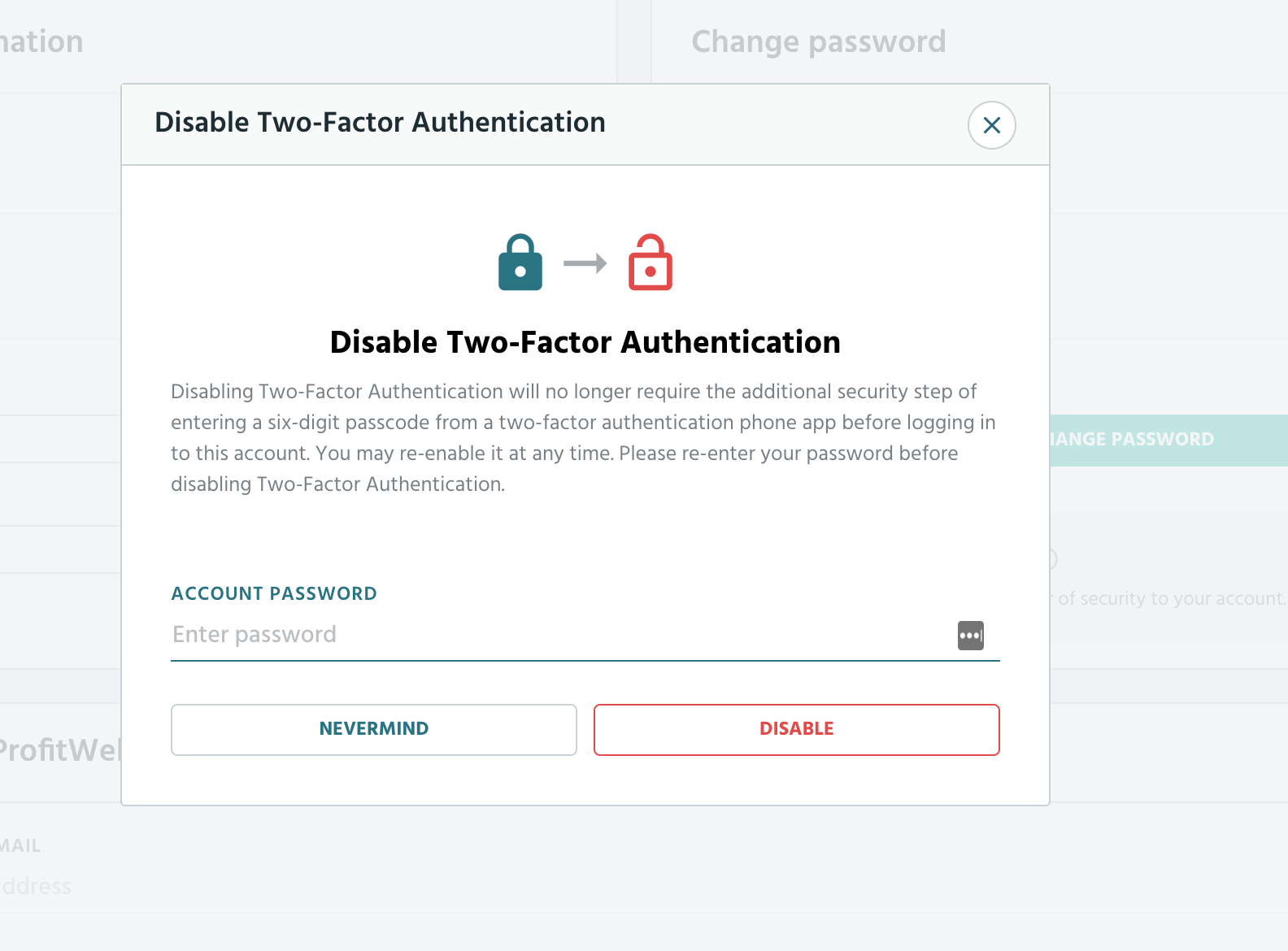
Task: Click the faded EMAIL label in background
Action: pyautogui.click(x=20, y=846)
